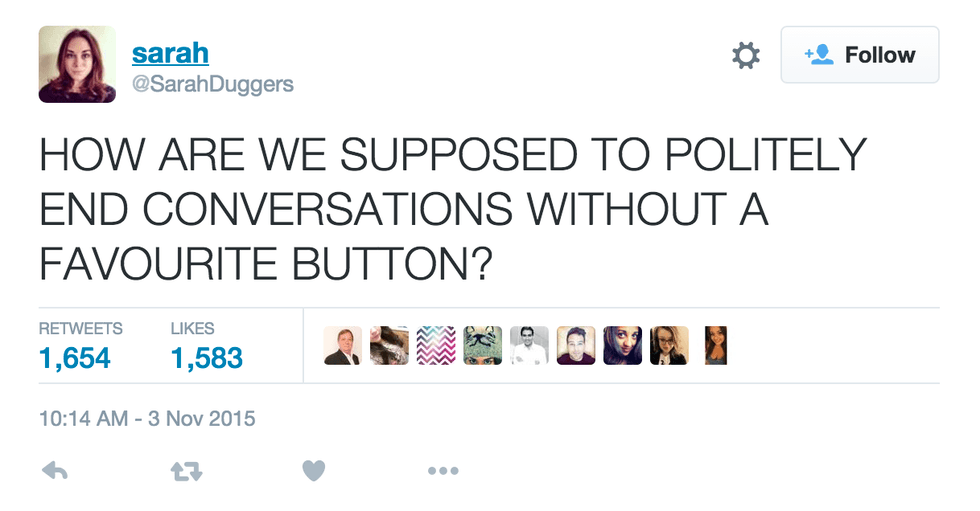View the 1,654 retweets list
The height and width of the screenshot is (511, 980).
pos(75,357)
